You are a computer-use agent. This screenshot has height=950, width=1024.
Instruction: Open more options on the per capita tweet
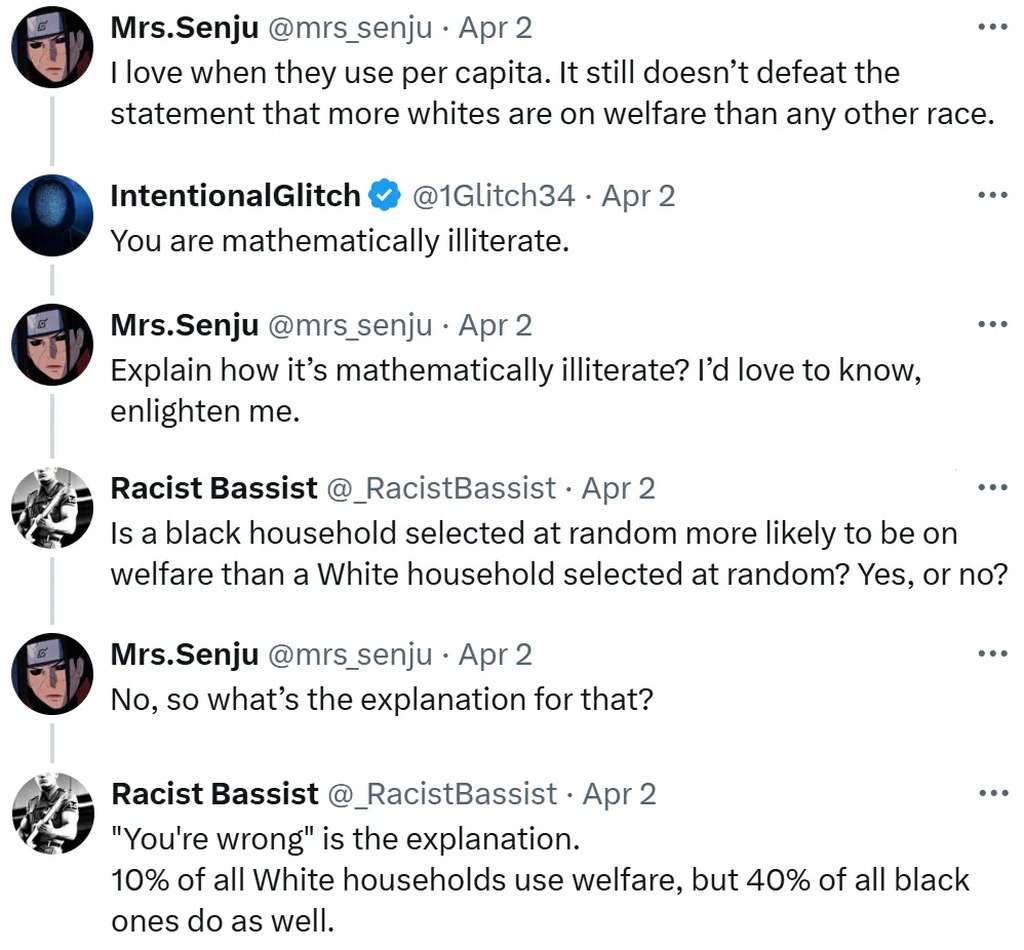pyautogui.click(x=992, y=27)
